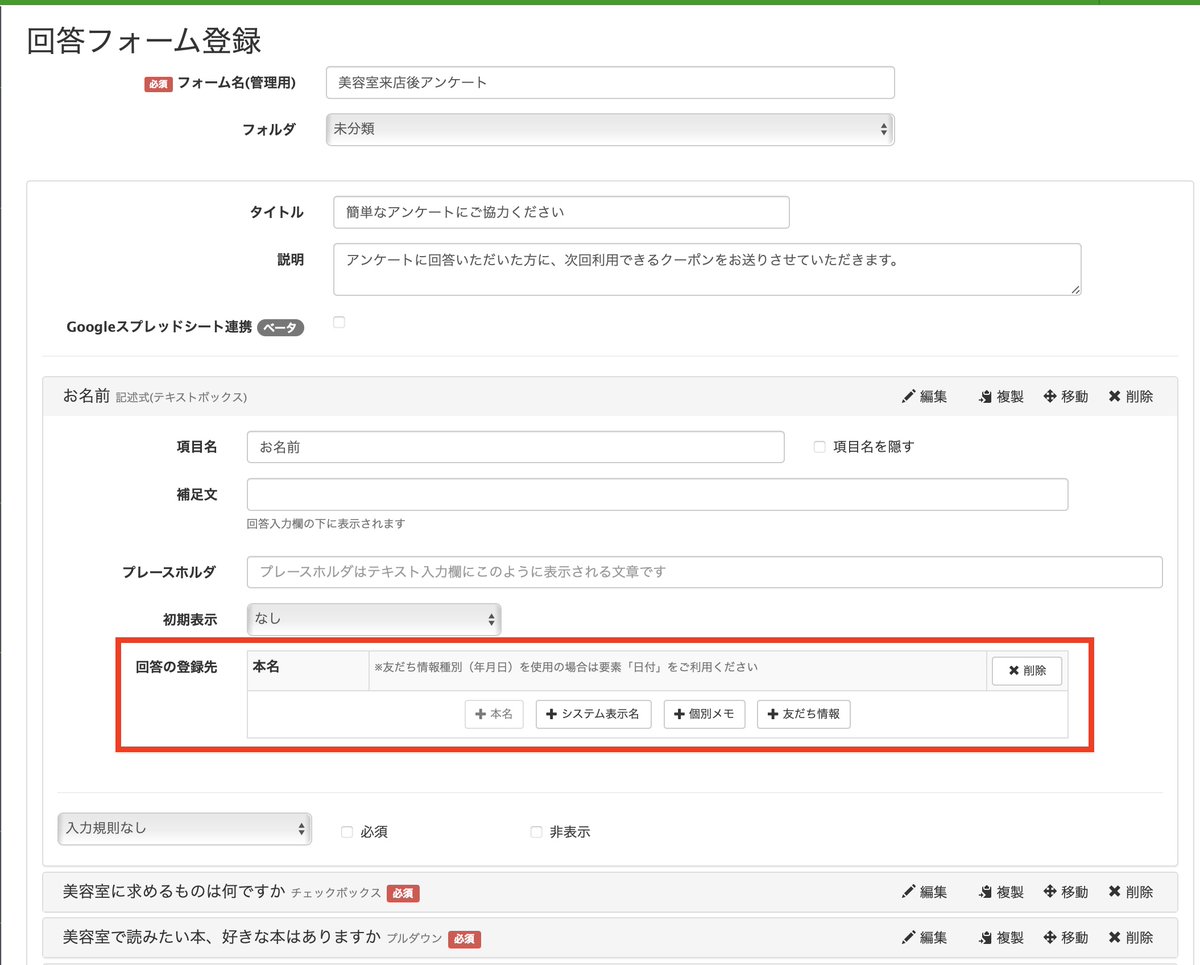Delete the お名前 item via 削除 header button
1200x965 pixels.
(1131, 396)
